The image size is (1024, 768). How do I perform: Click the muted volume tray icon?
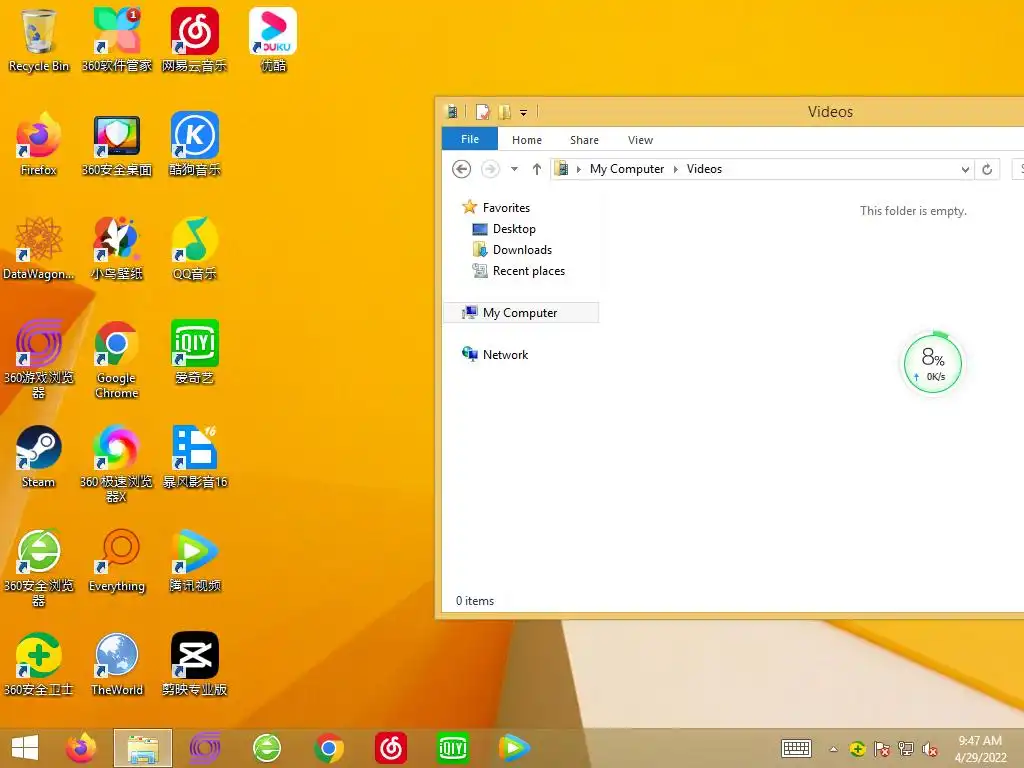[930, 749]
